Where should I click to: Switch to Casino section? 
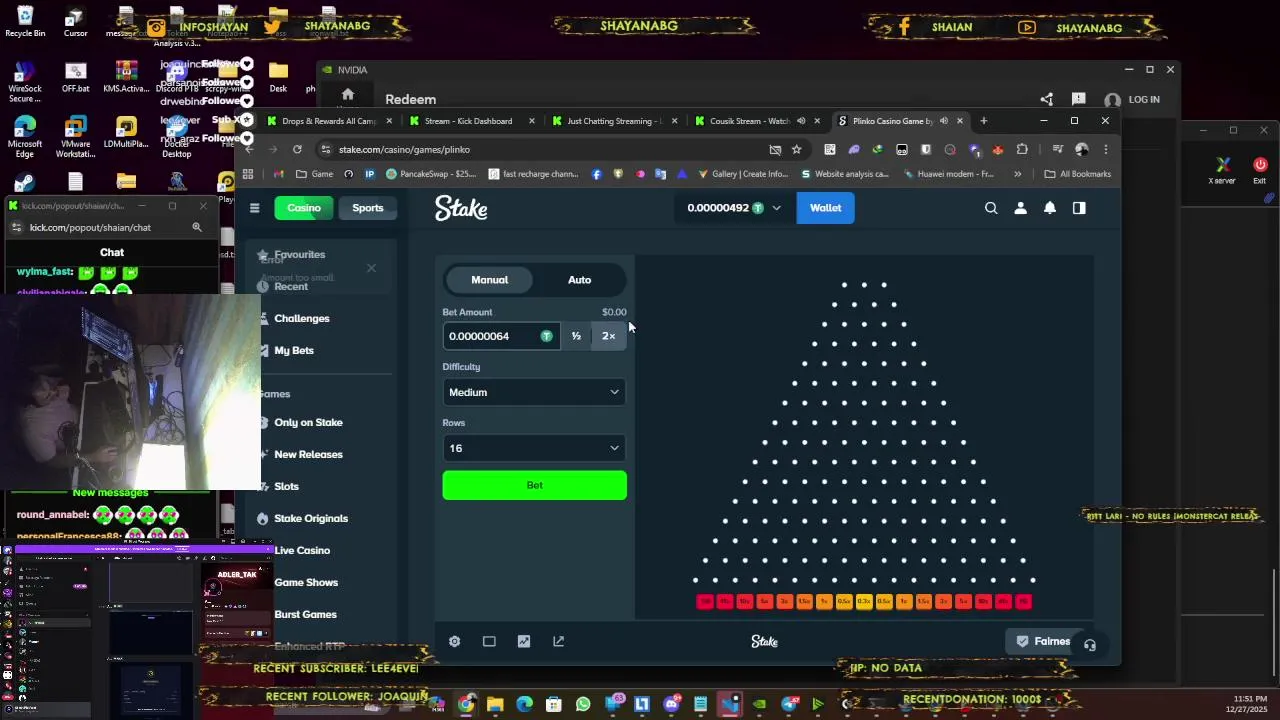pyautogui.click(x=304, y=208)
